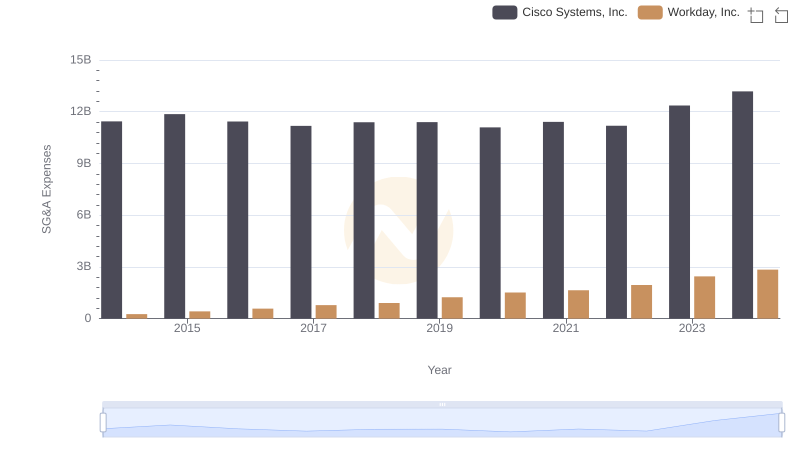Click the Workday bar for 2021
Image resolution: width=800 pixels, height=461 pixels.
[x=579, y=304]
